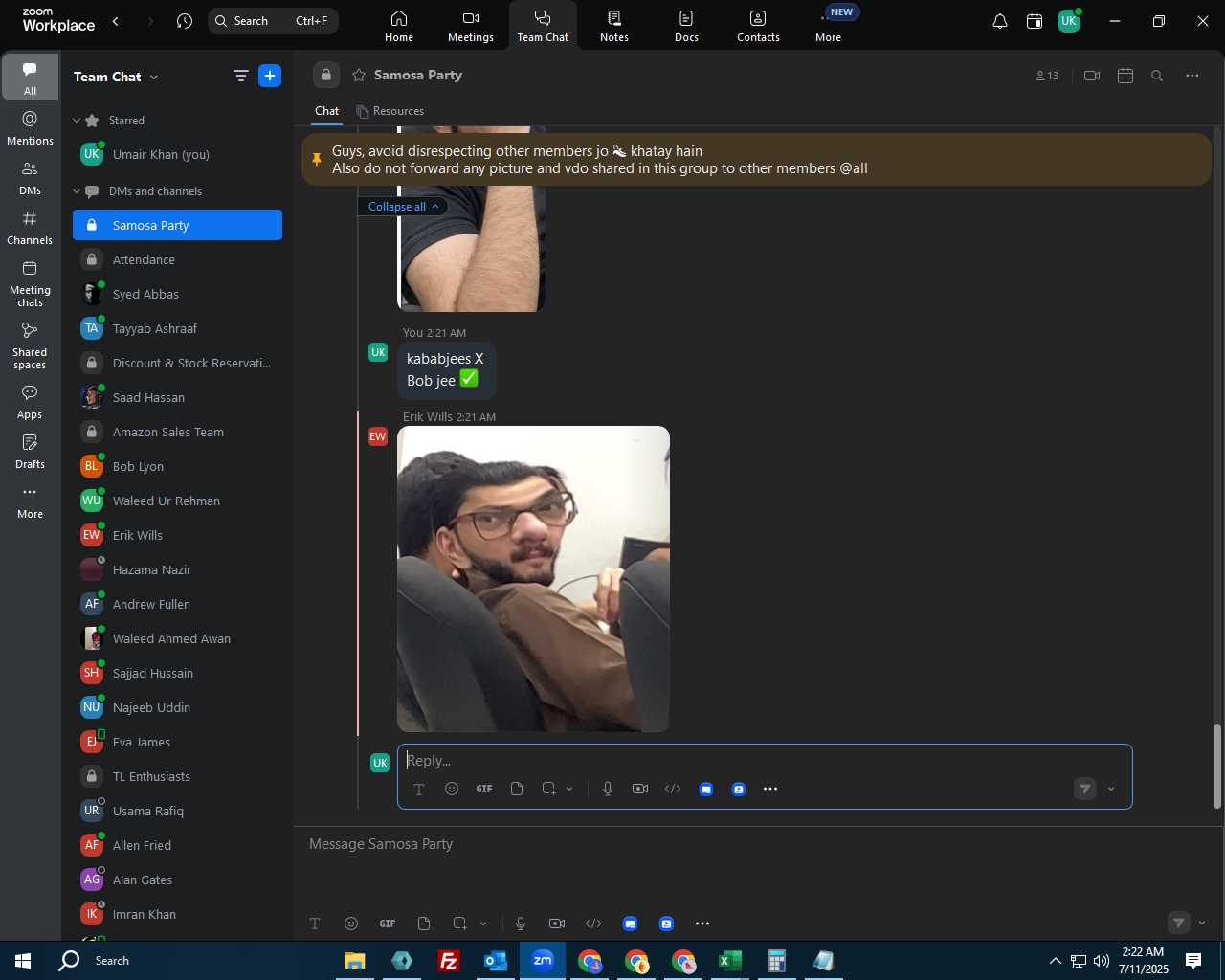The image size is (1225, 980).
Task: Schedule a meeting from the channel header
Action: coord(1125,76)
